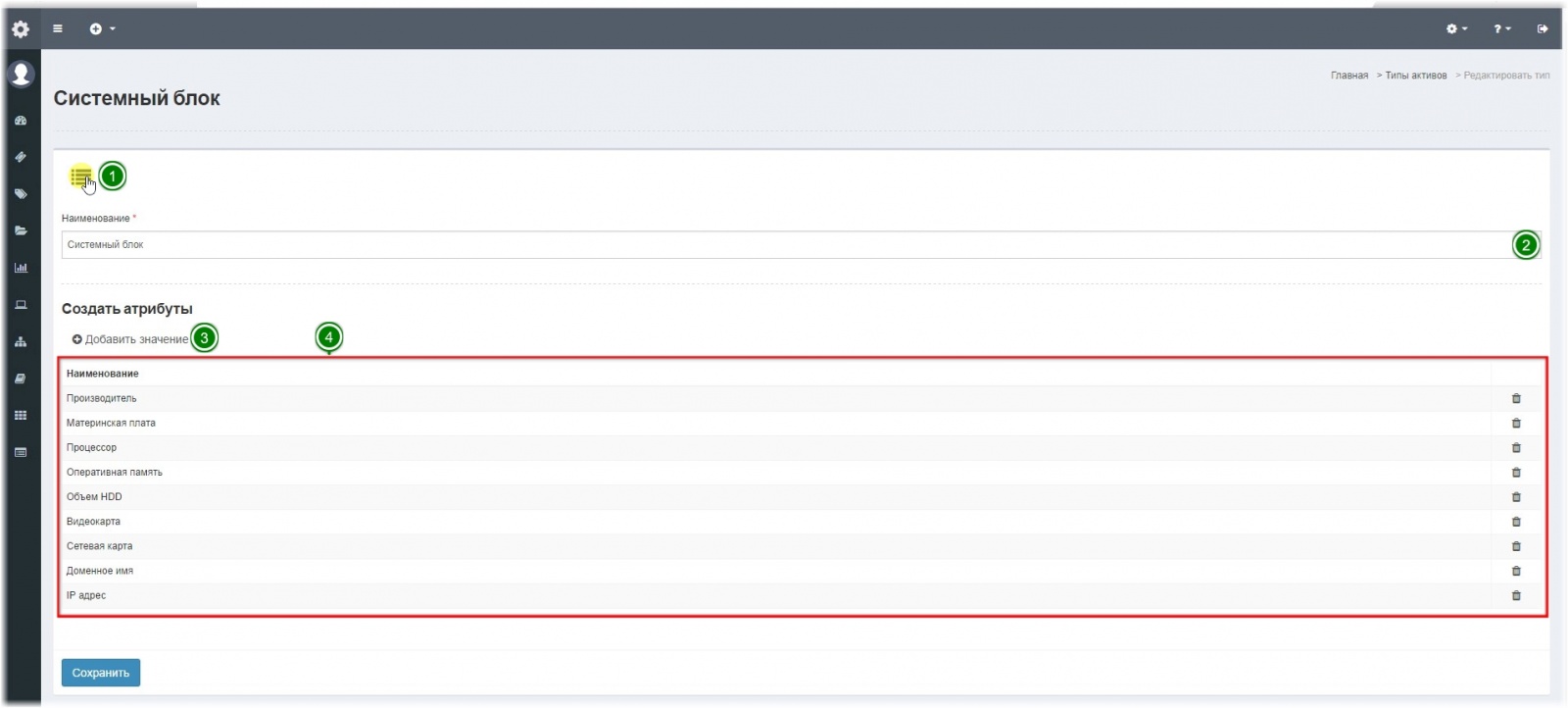Click the laptop sidebar icon
Image resolution: width=1568 pixels, height=708 pixels.
click(x=21, y=305)
